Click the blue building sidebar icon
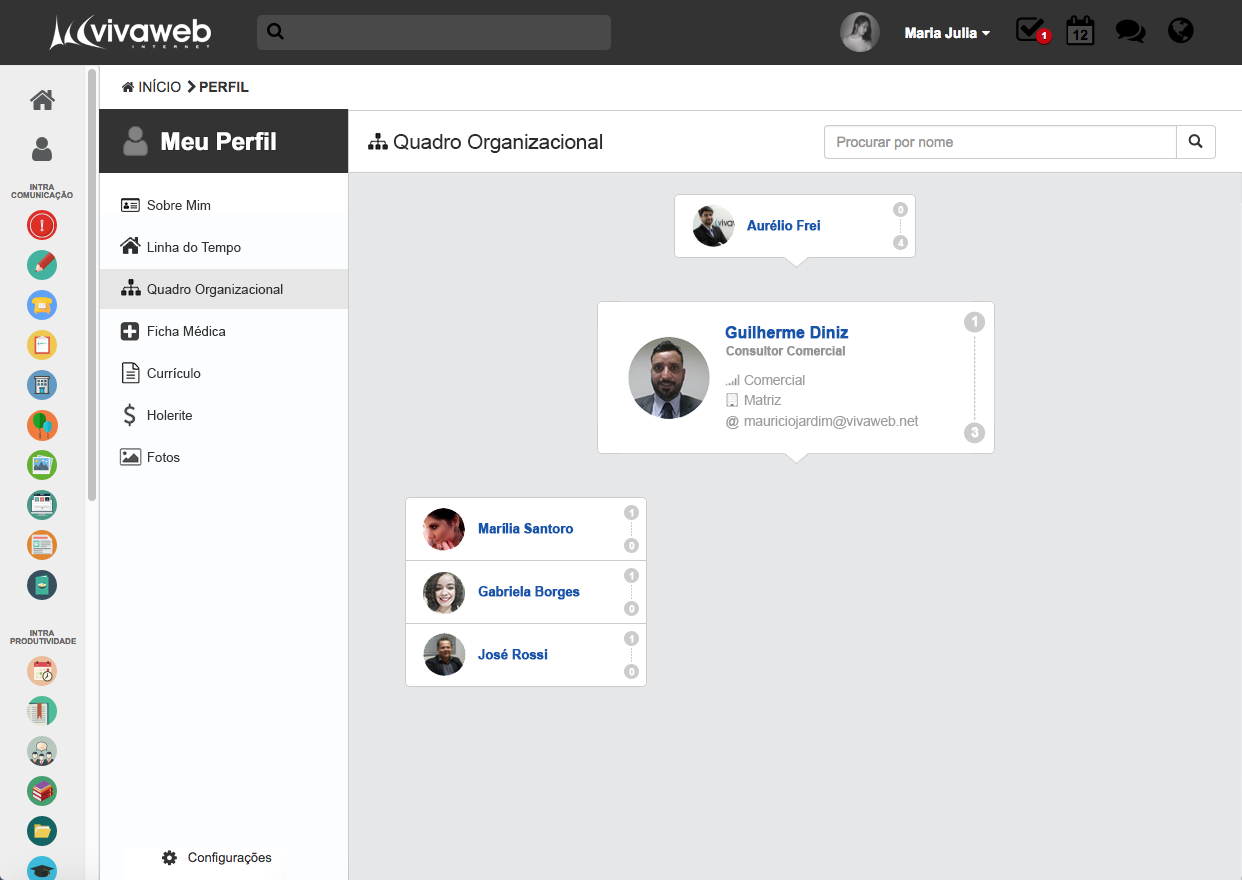The height and width of the screenshot is (880, 1242). 42,385
